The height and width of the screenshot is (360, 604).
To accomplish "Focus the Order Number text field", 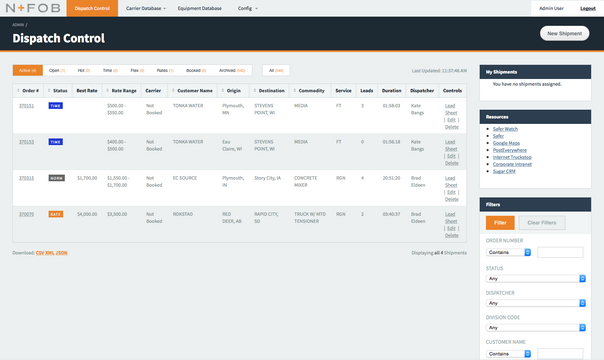I will 560,252.
